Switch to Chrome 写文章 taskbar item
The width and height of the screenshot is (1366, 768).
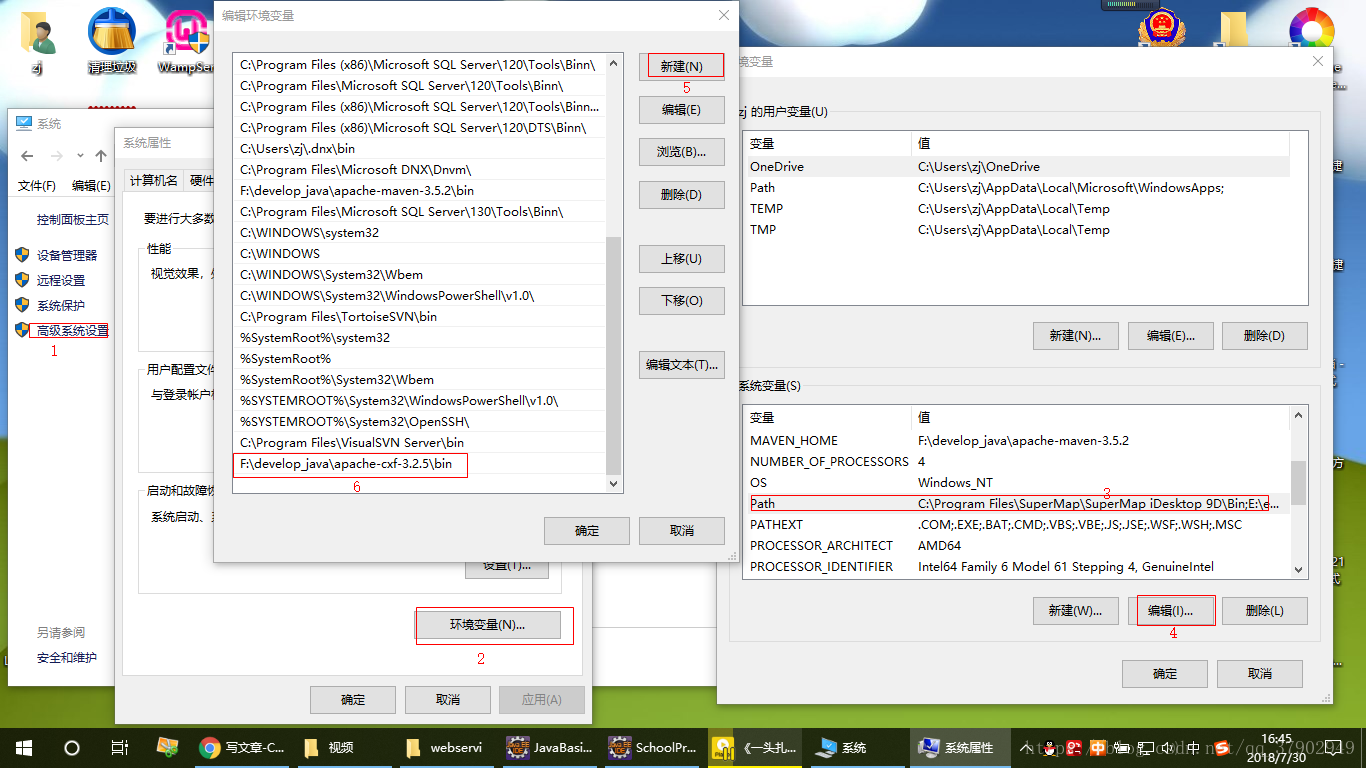(x=241, y=747)
